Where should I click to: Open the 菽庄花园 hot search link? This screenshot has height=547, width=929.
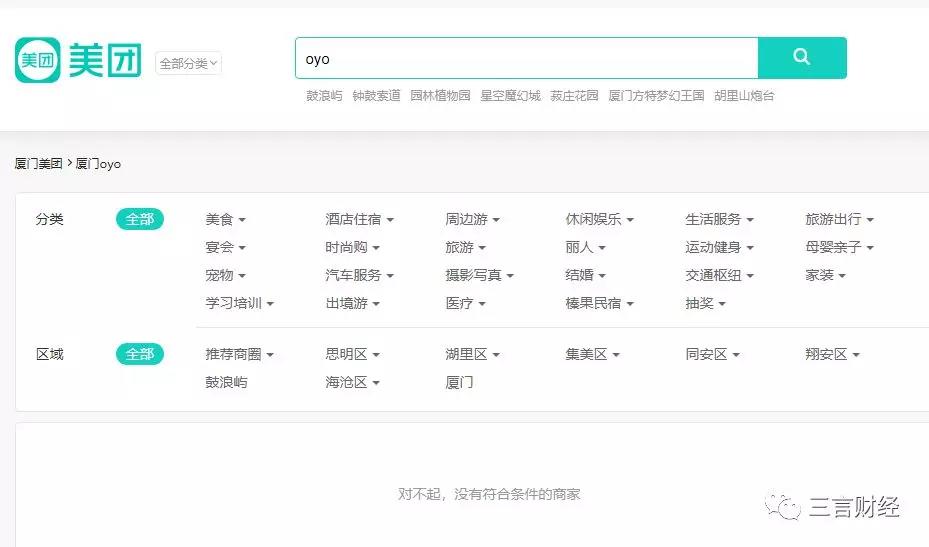point(574,95)
